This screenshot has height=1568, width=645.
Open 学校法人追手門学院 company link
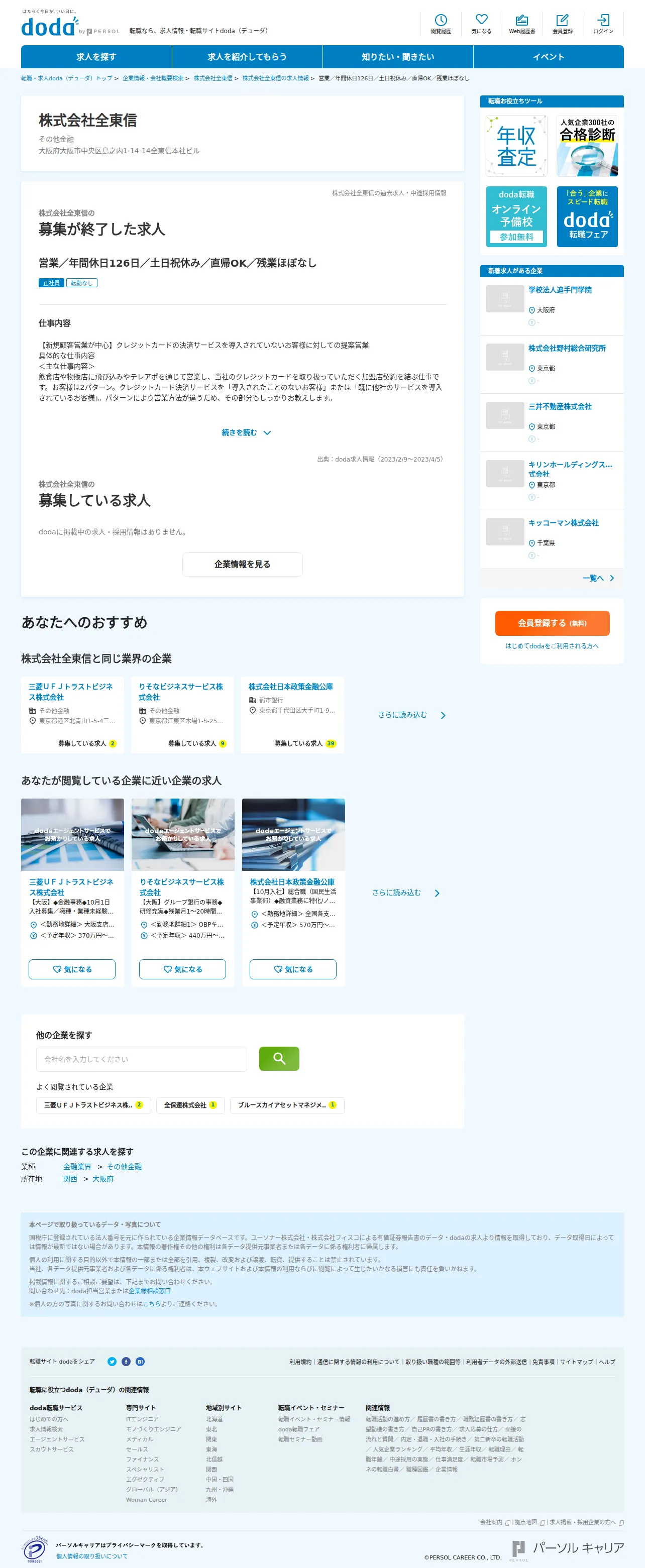[x=560, y=290]
